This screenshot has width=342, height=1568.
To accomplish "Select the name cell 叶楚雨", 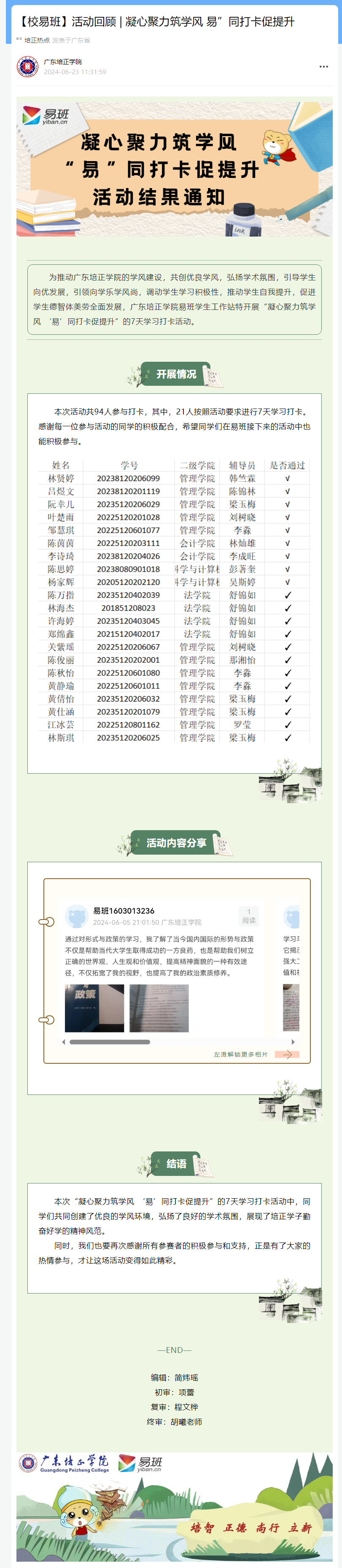I will tap(61, 517).
